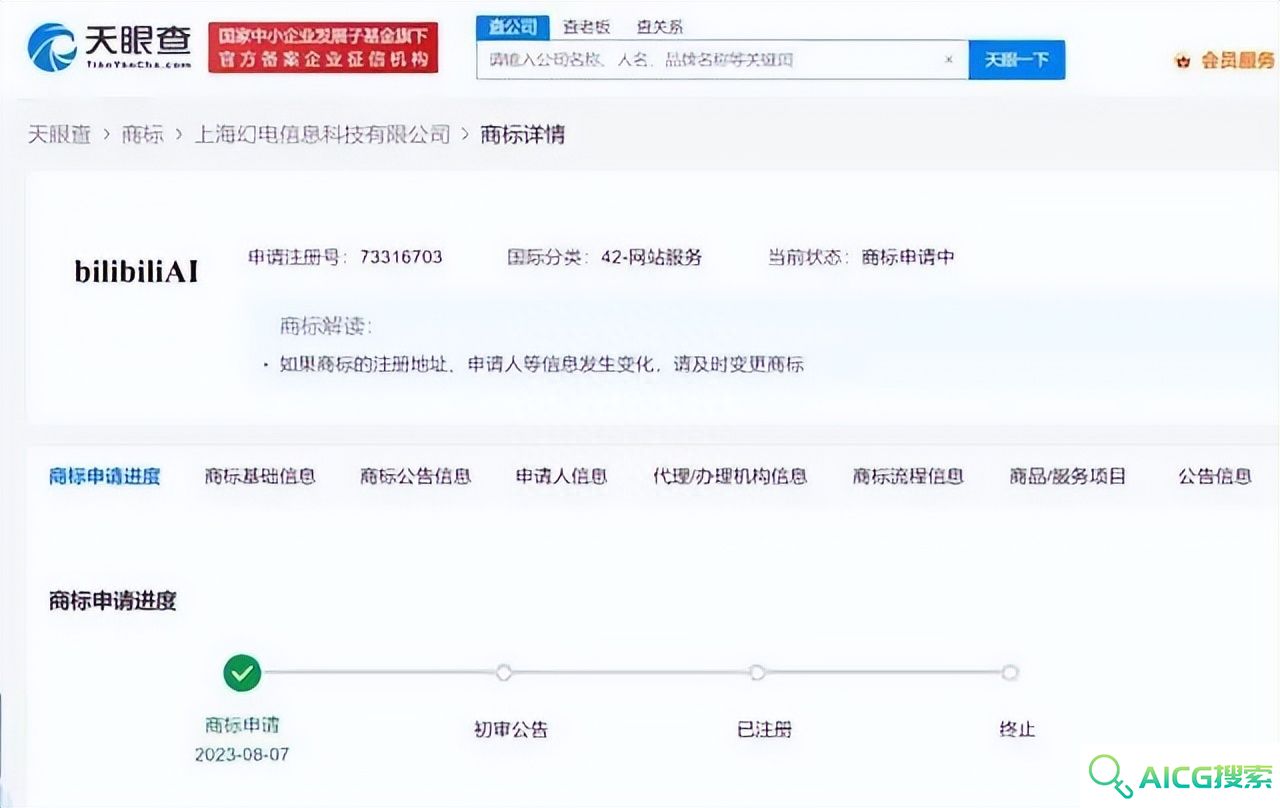Click the 已注册 progress step circle
Screen dimensions: 1280x808
(757, 673)
